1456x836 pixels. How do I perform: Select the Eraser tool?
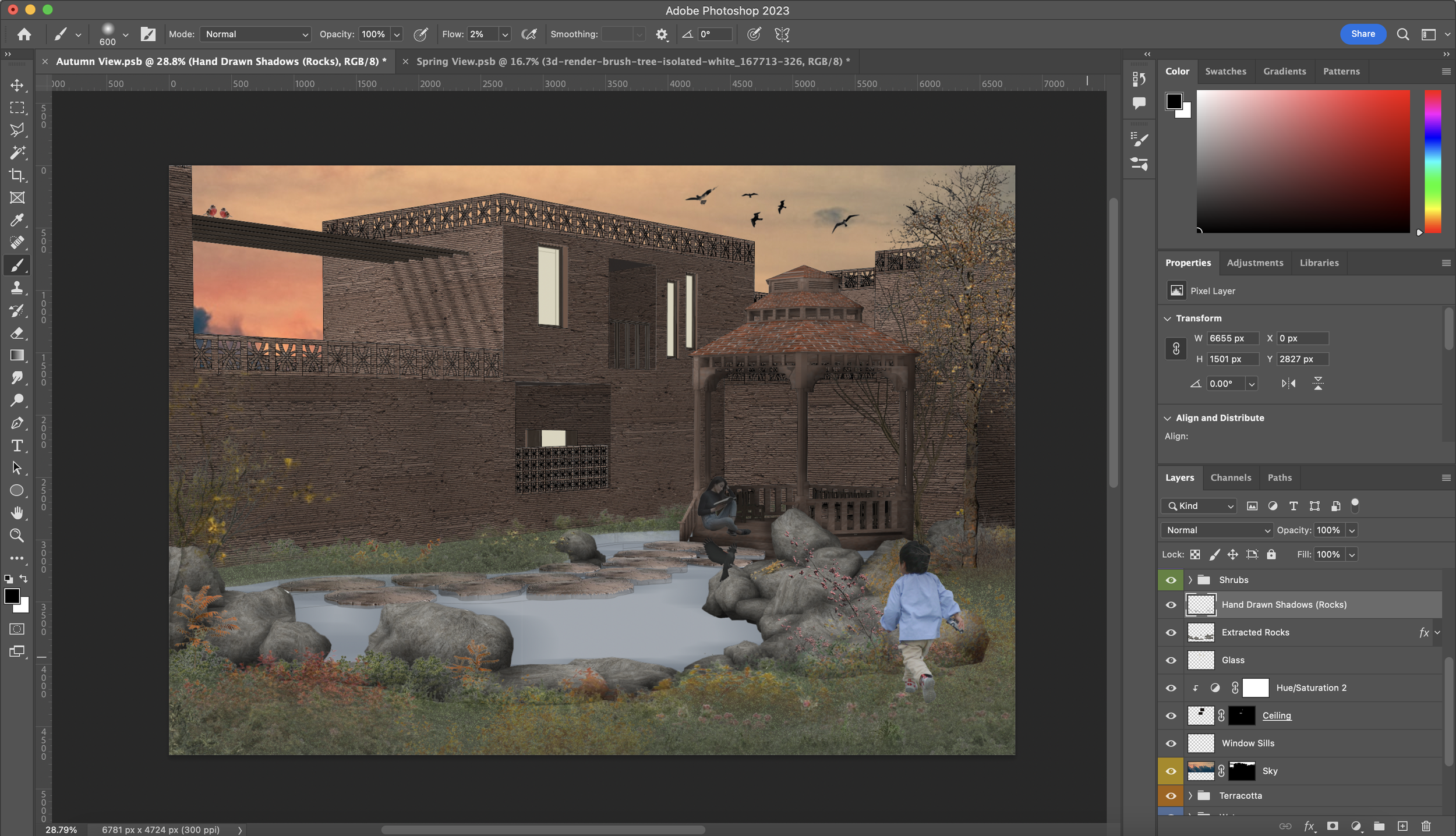coord(17,333)
